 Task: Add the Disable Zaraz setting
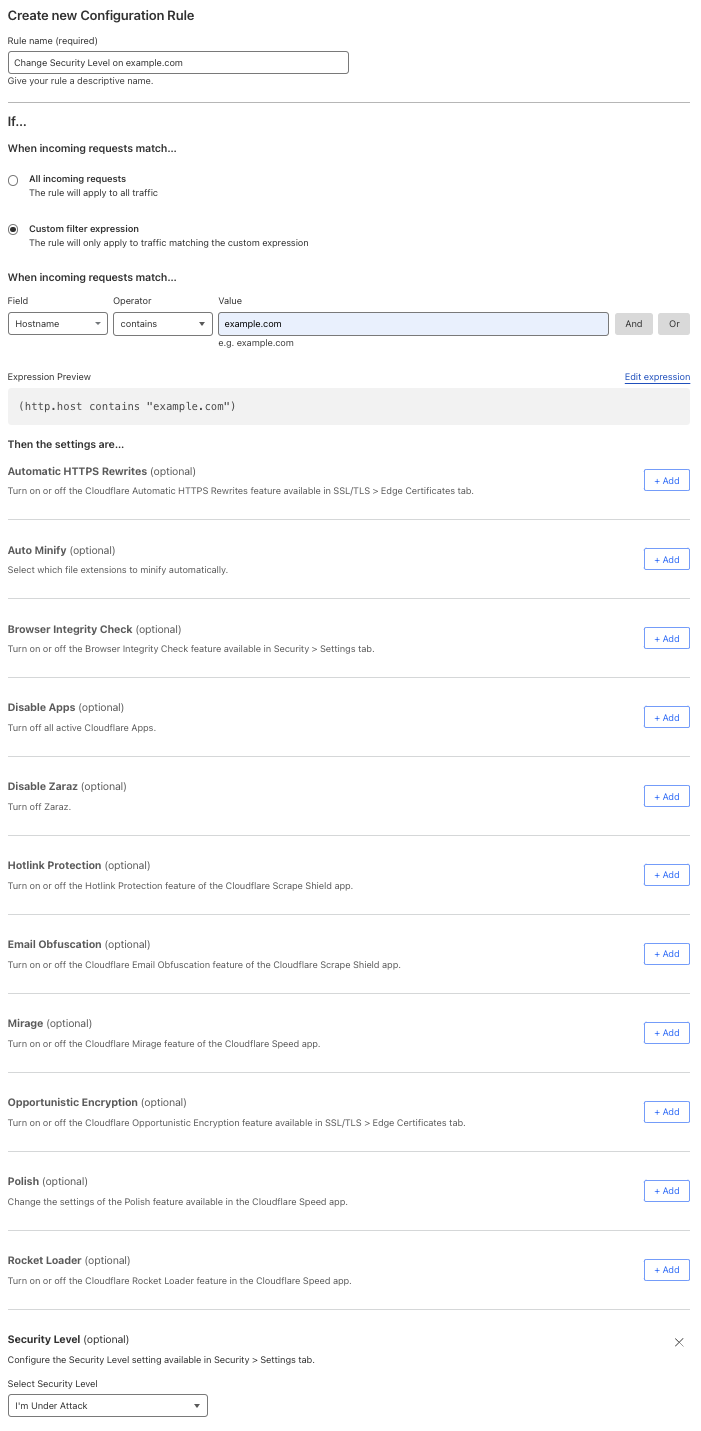click(x=666, y=797)
